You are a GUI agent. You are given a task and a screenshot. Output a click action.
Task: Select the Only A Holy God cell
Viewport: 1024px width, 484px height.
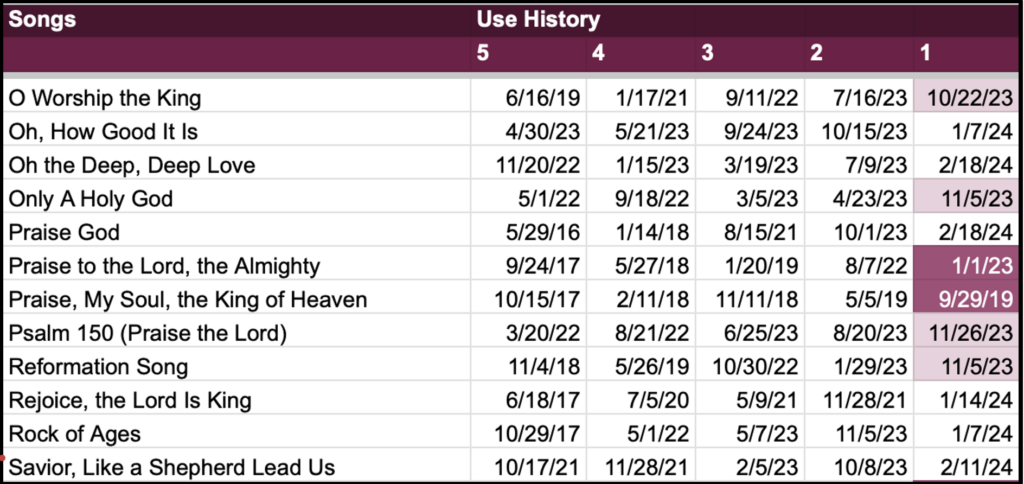(91, 199)
